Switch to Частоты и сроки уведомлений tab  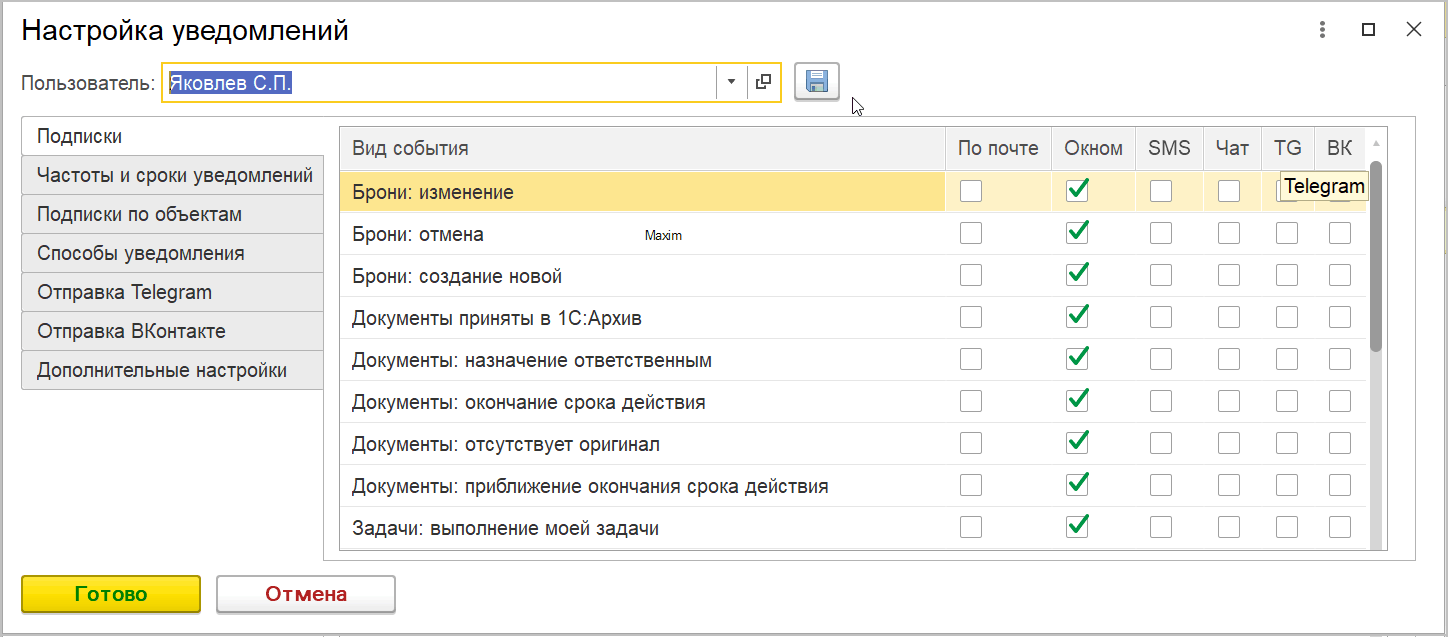coord(174,175)
